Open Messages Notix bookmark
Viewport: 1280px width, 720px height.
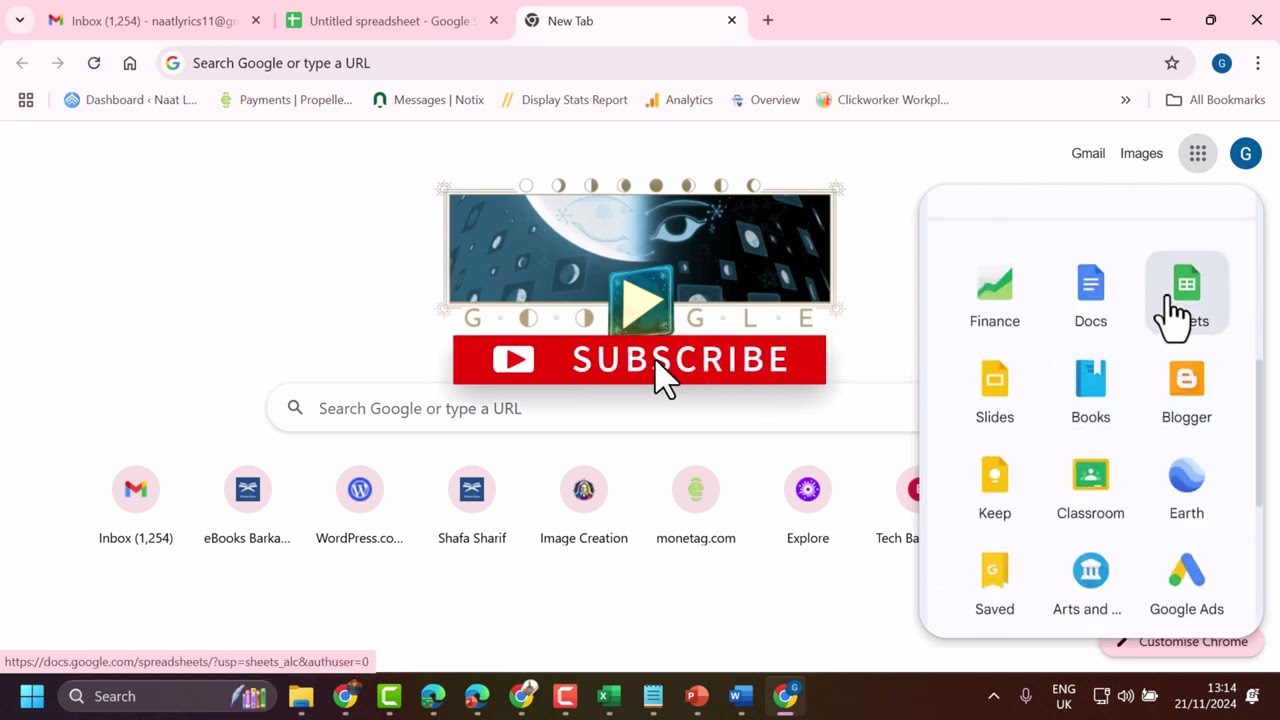pyautogui.click(x=428, y=100)
